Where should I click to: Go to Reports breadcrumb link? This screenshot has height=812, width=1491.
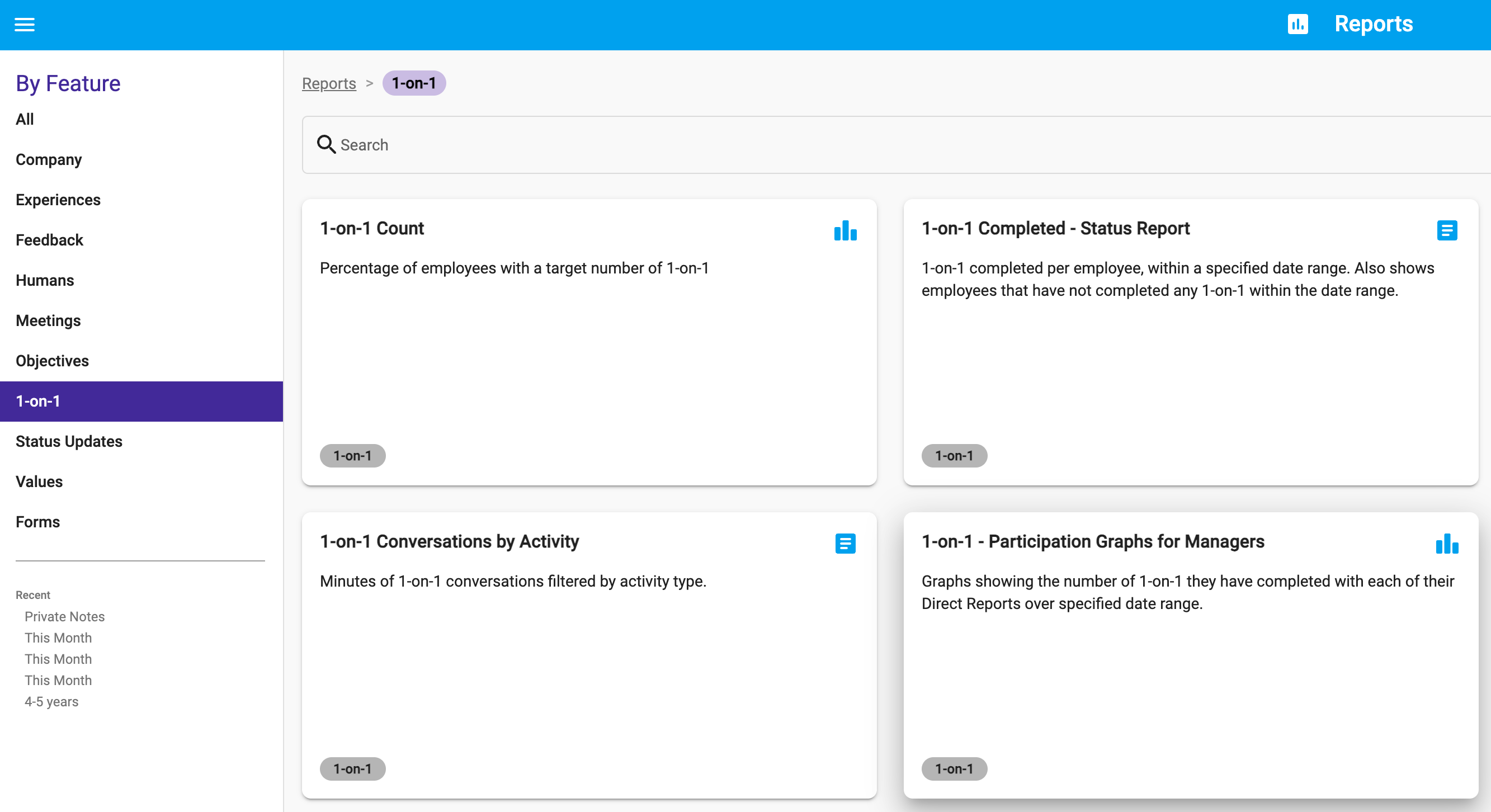click(329, 83)
